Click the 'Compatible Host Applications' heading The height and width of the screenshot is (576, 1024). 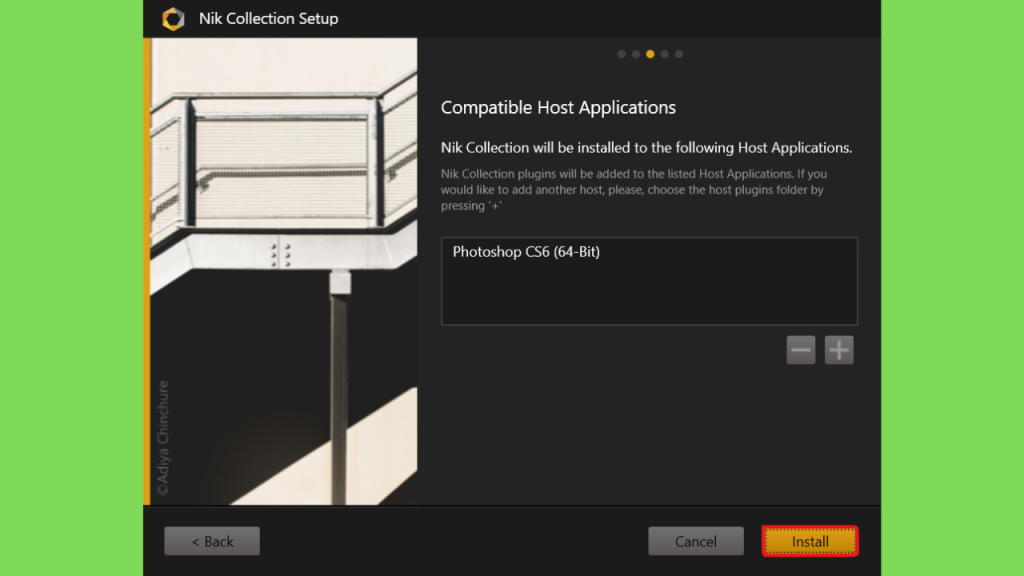click(x=558, y=108)
